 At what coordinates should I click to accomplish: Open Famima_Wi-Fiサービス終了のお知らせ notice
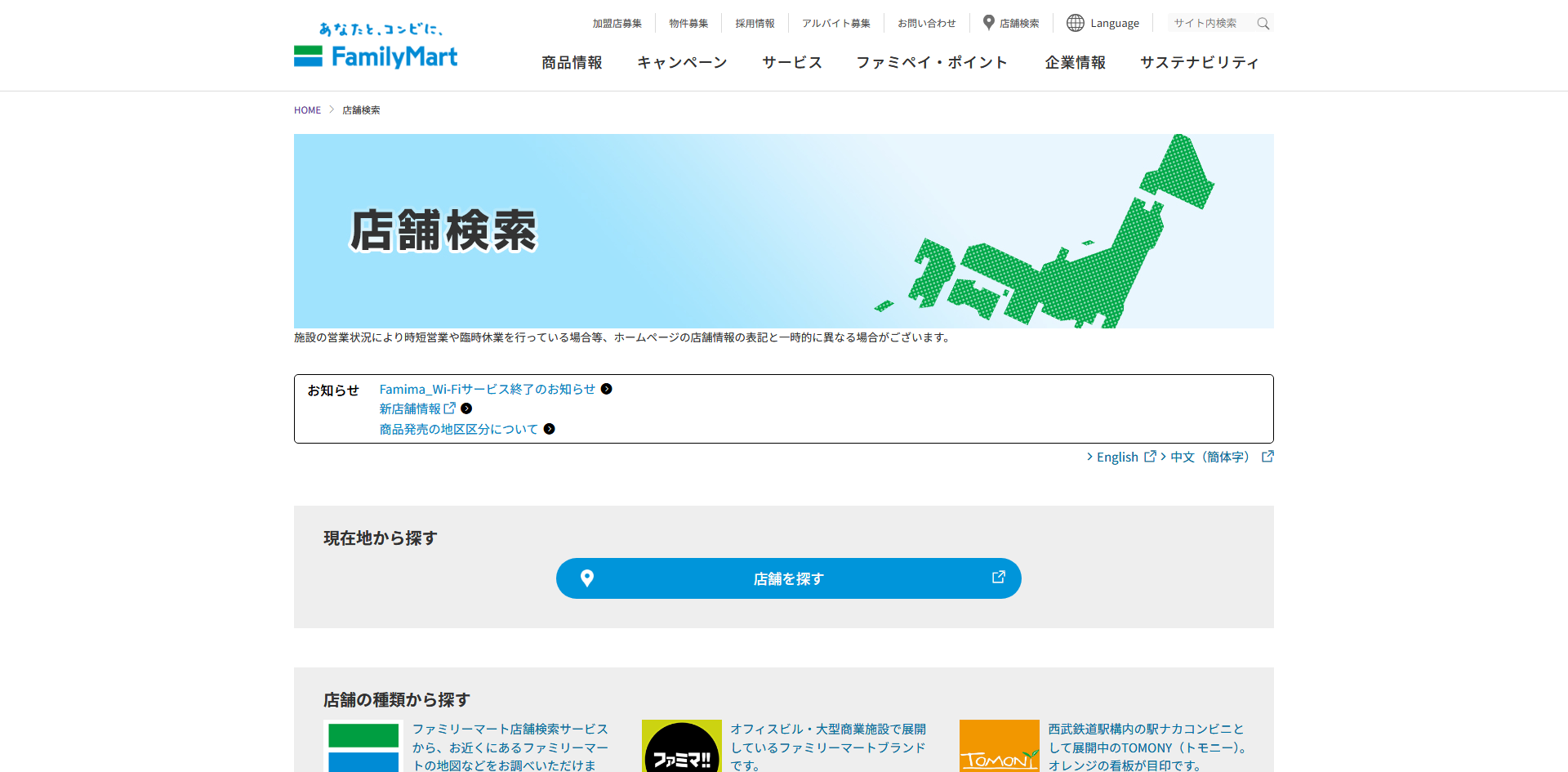pos(488,389)
